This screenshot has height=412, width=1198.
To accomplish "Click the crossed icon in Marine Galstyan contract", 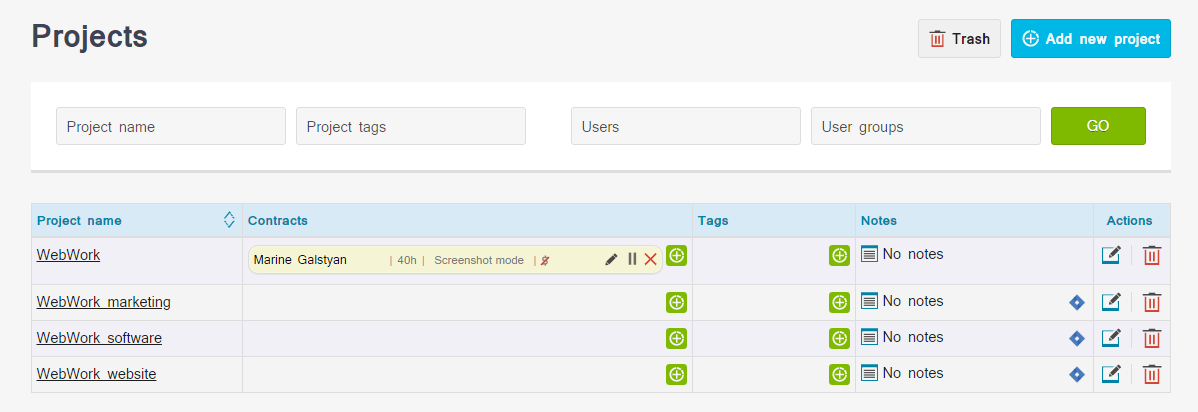I will point(545,261).
